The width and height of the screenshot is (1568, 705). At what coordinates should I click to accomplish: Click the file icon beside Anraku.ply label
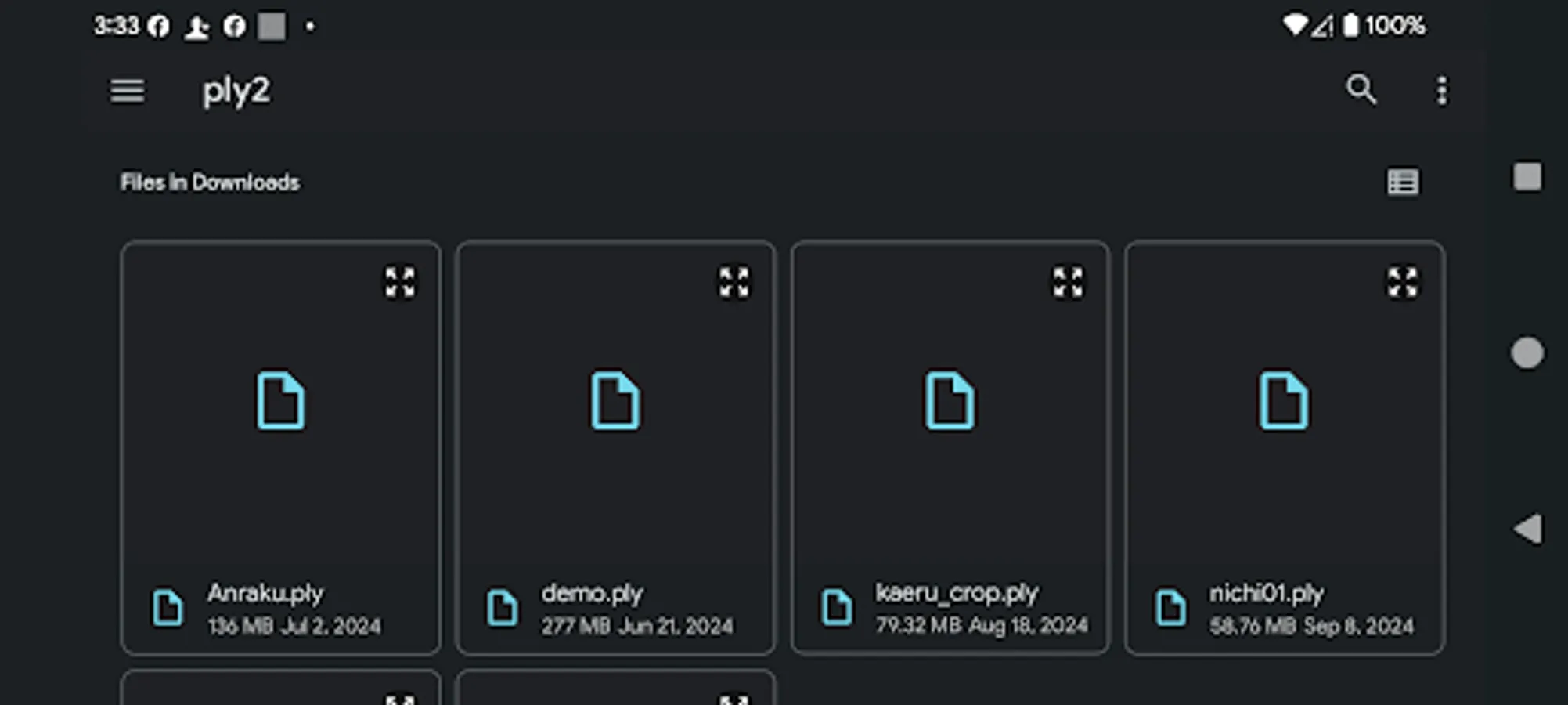point(168,609)
